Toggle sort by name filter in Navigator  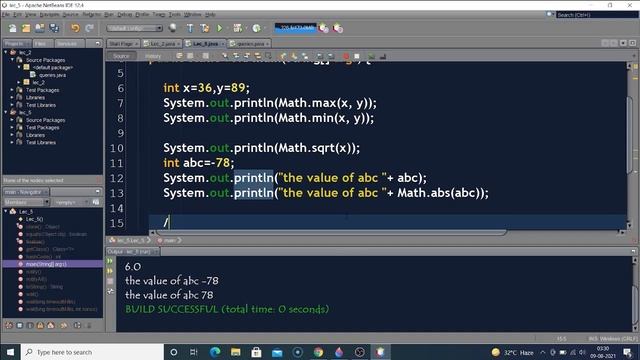coord(77,325)
